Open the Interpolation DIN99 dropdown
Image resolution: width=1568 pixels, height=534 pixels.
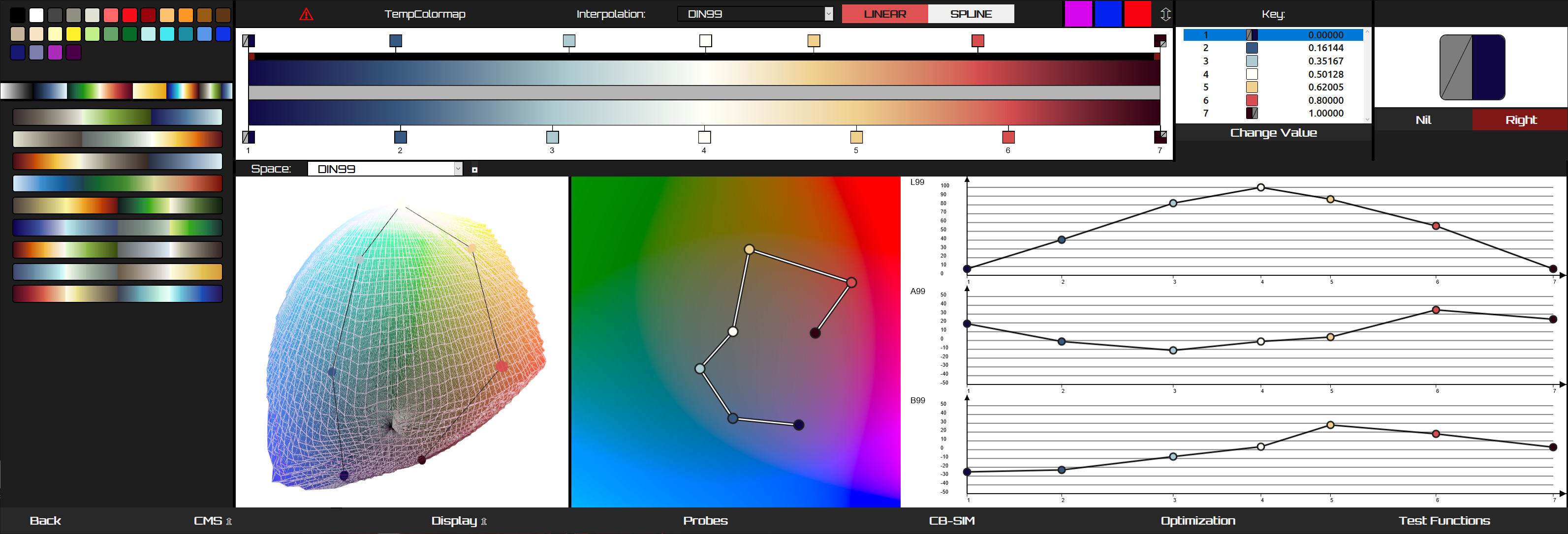point(755,14)
